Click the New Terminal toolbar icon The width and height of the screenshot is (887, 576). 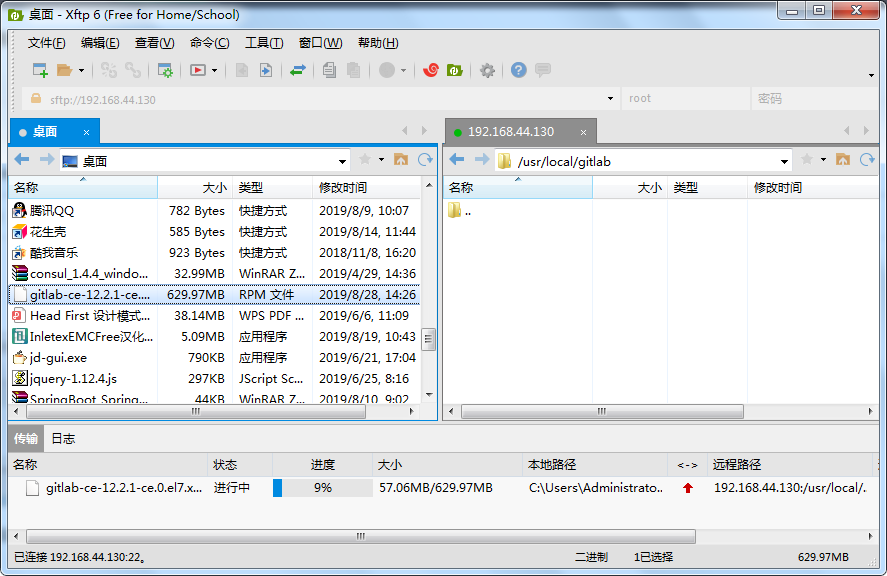[197, 70]
